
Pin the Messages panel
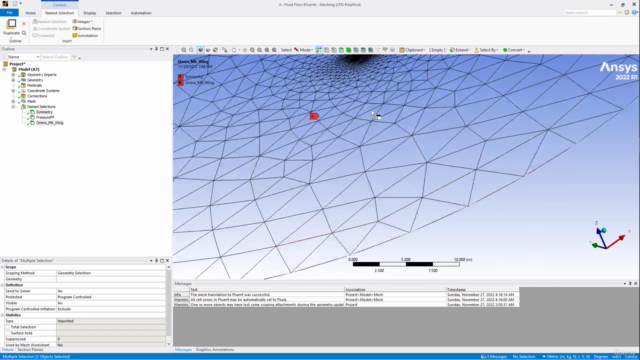tap(630, 283)
